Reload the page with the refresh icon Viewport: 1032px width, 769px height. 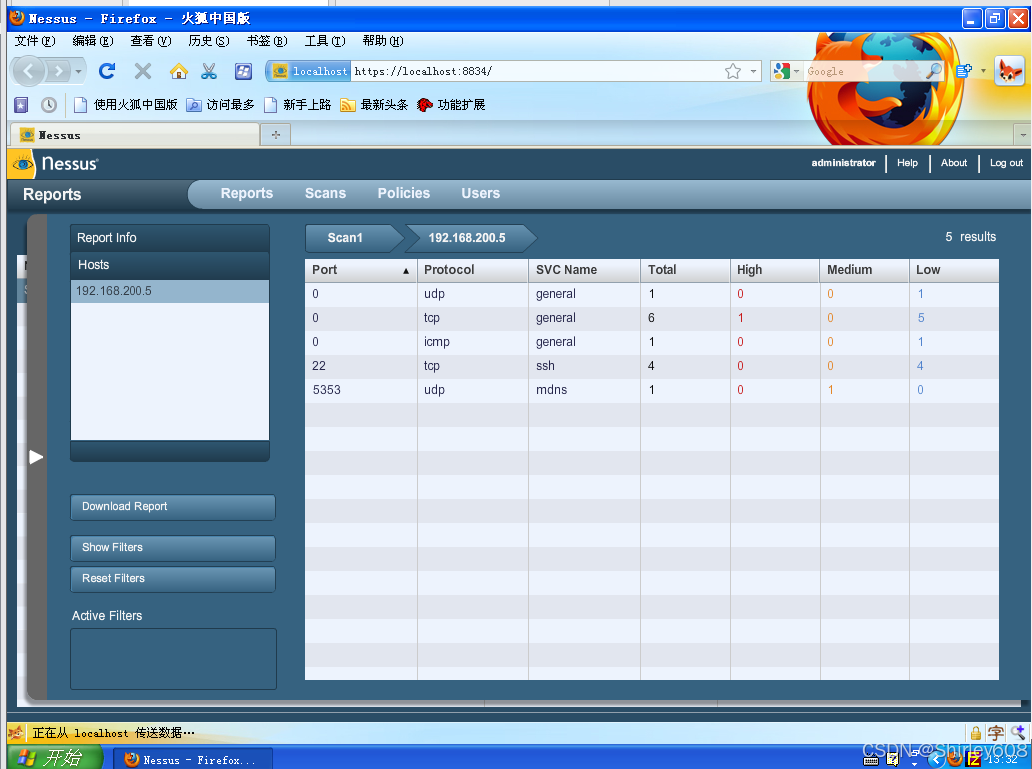(x=107, y=71)
